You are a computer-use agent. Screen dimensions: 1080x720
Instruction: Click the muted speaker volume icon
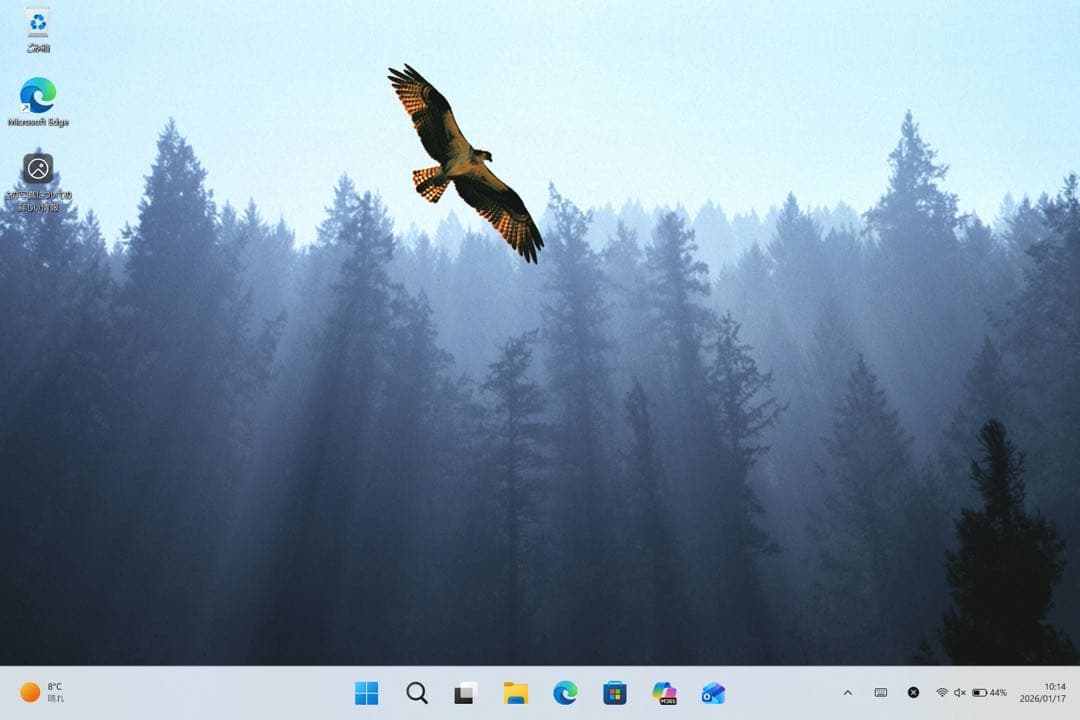pos(960,693)
